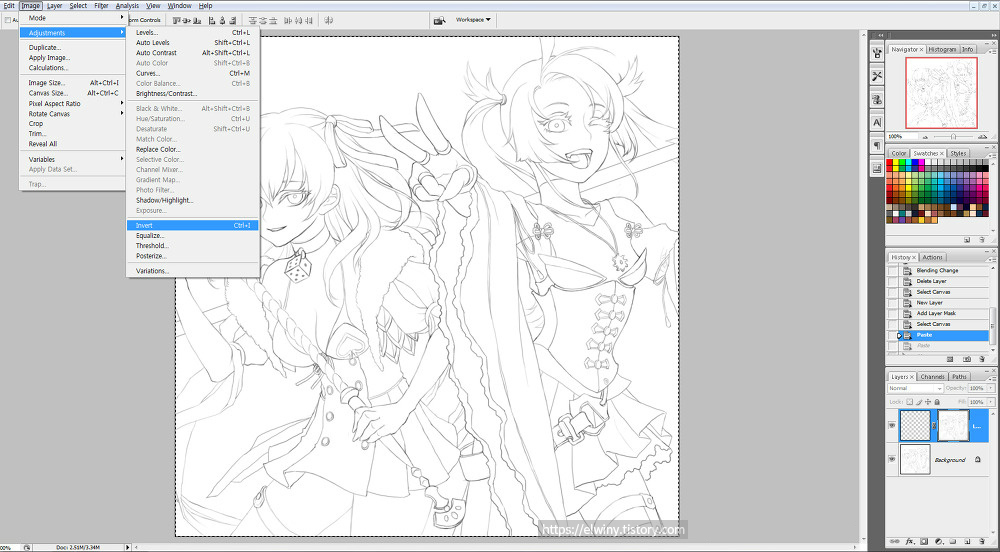Click Create new group icon in Layers panel
This screenshot has width=1000, height=552.
coord(953,541)
